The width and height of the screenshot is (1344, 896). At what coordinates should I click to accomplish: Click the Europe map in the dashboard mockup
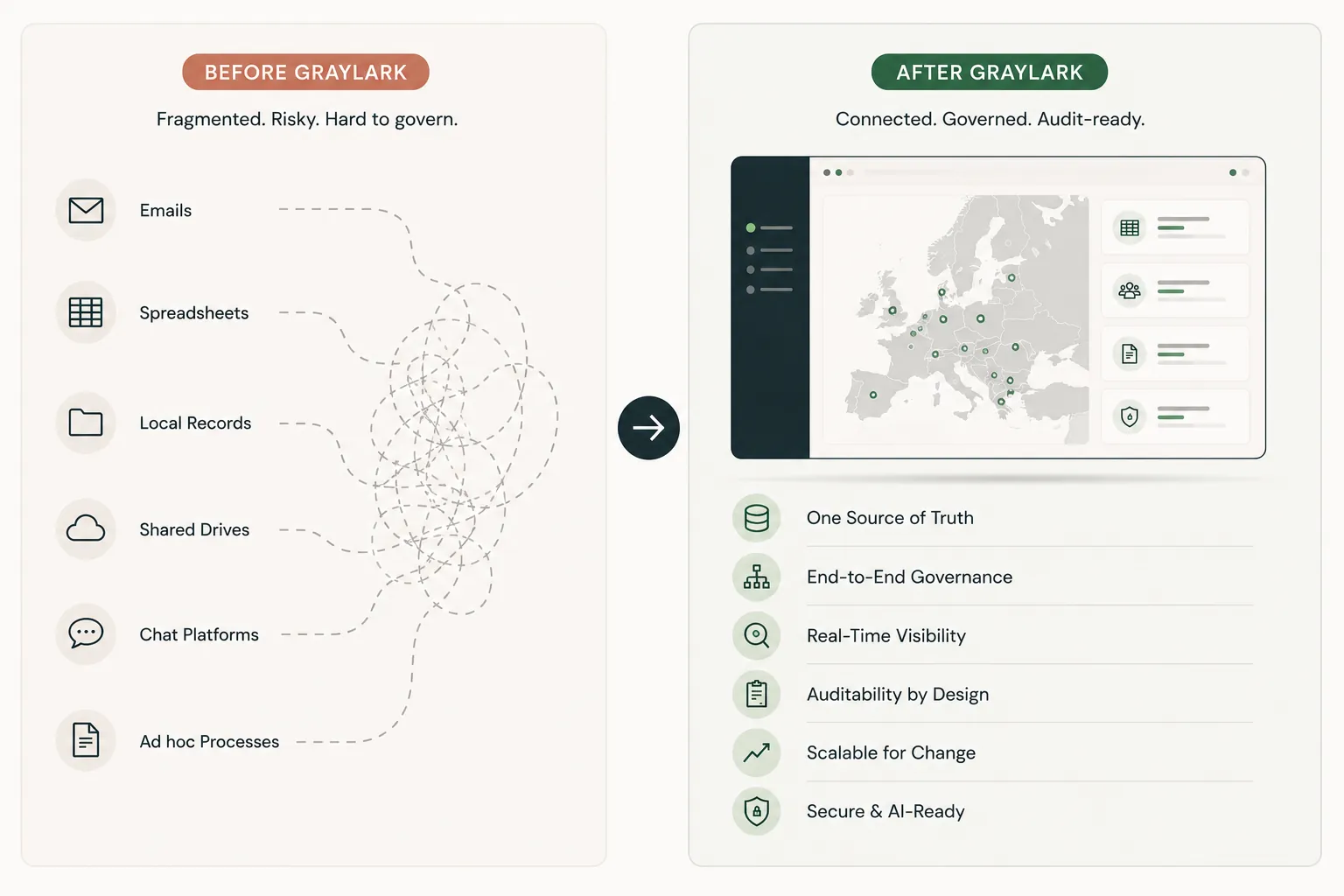(x=955, y=319)
